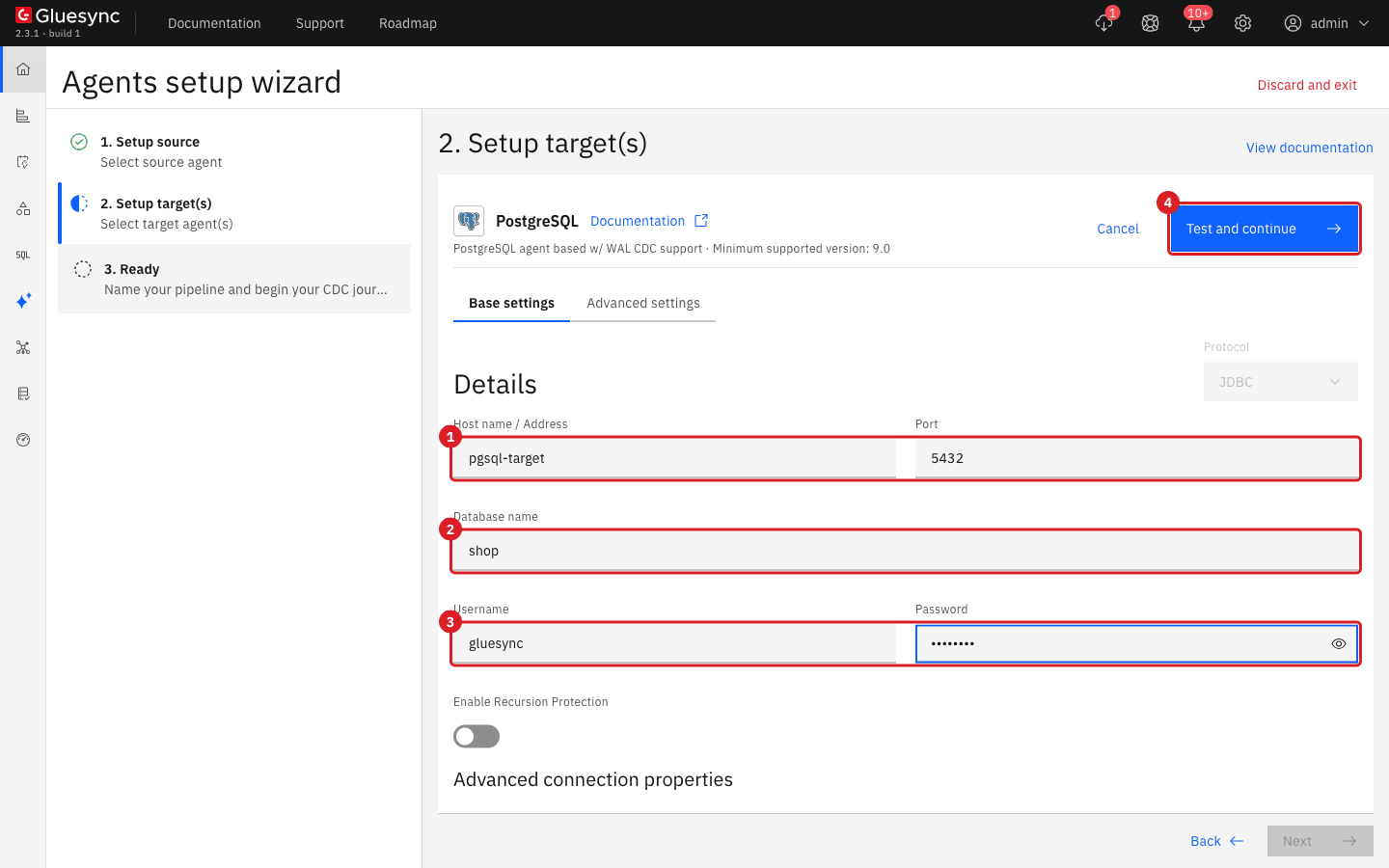The width and height of the screenshot is (1389, 868).
Task: Click the Back button
Action: pyautogui.click(x=1217, y=841)
